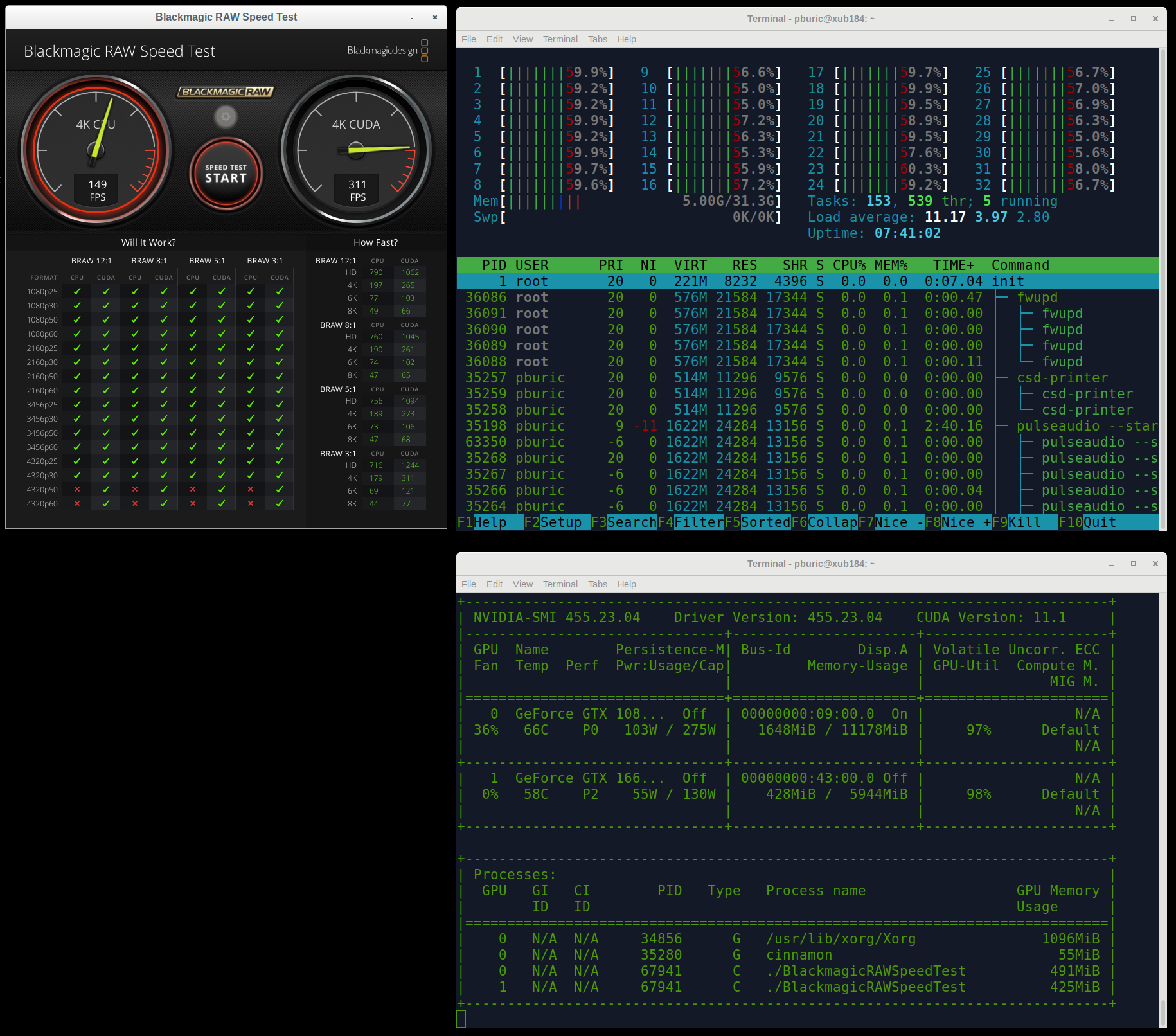The width and height of the screenshot is (1176, 1036).
Task: Sort htop by CPU% column header
Action: coord(849,265)
